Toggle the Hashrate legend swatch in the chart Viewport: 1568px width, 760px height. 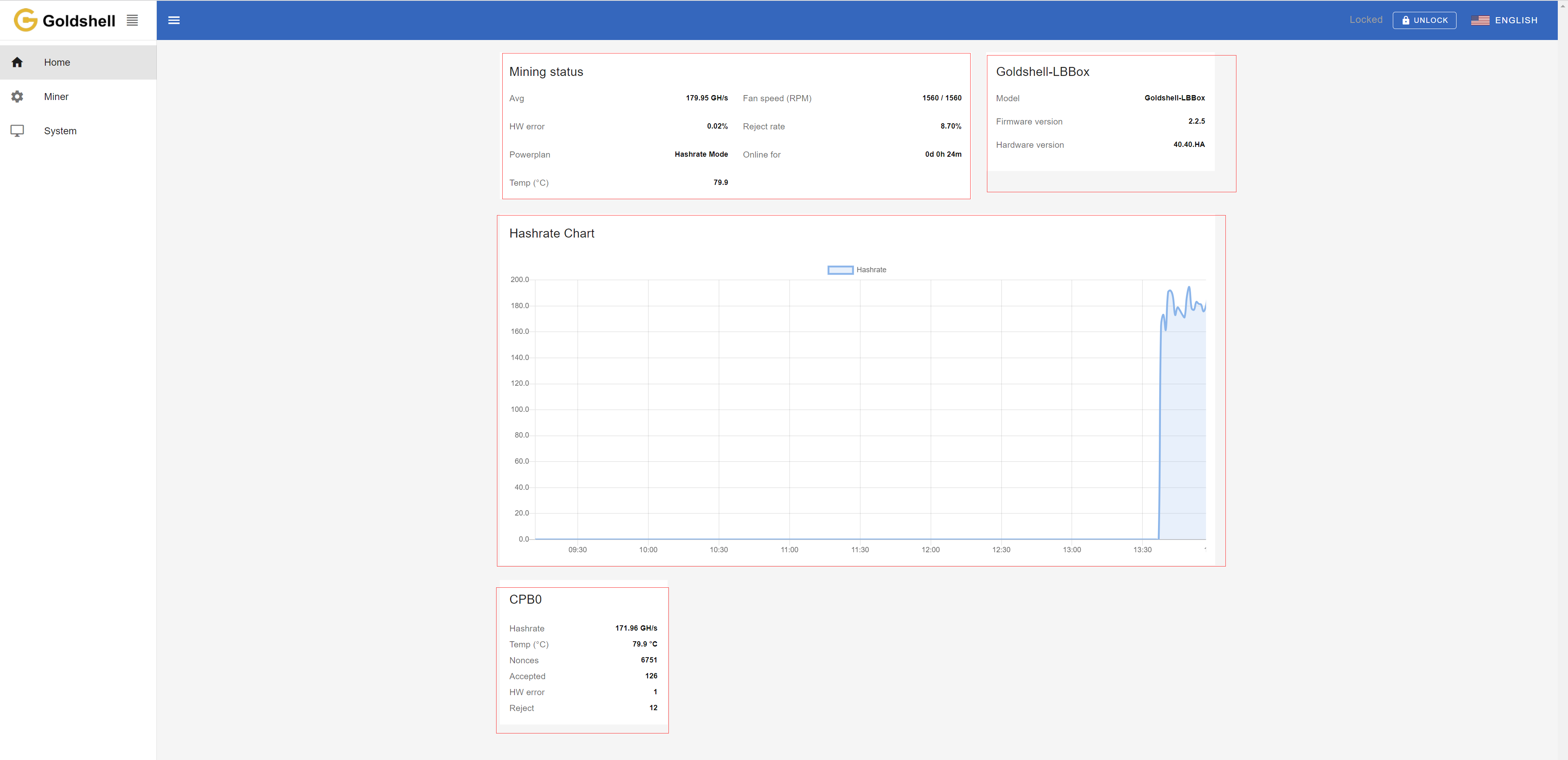click(x=840, y=270)
